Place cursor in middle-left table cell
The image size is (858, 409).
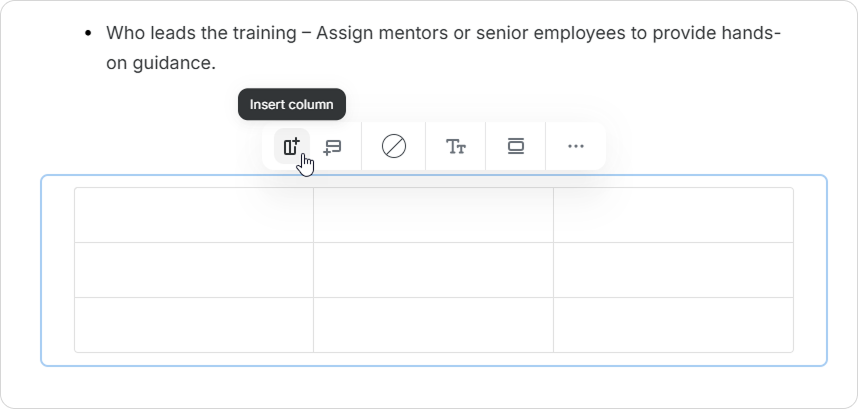tap(194, 270)
